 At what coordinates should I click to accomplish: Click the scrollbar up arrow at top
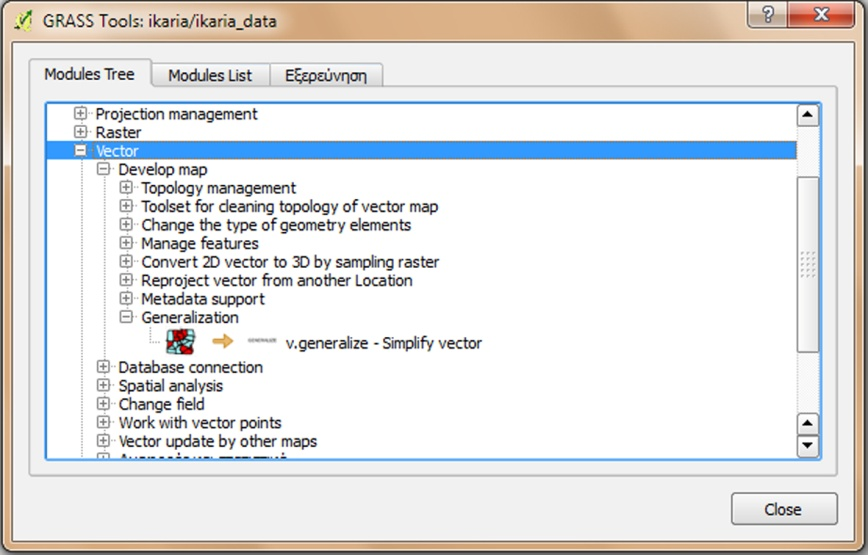coord(808,115)
